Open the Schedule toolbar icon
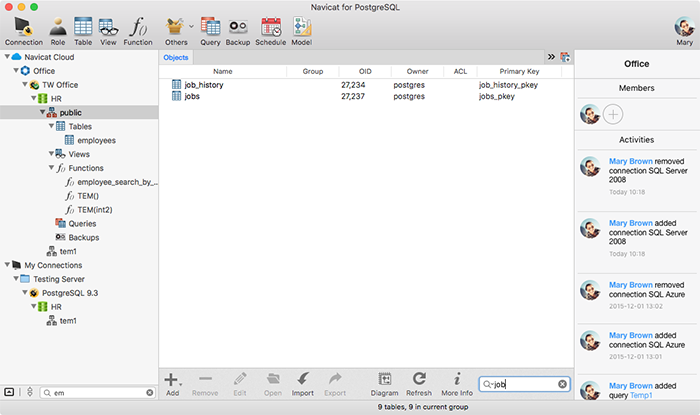The height and width of the screenshot is (415, 700). (271, 31)
